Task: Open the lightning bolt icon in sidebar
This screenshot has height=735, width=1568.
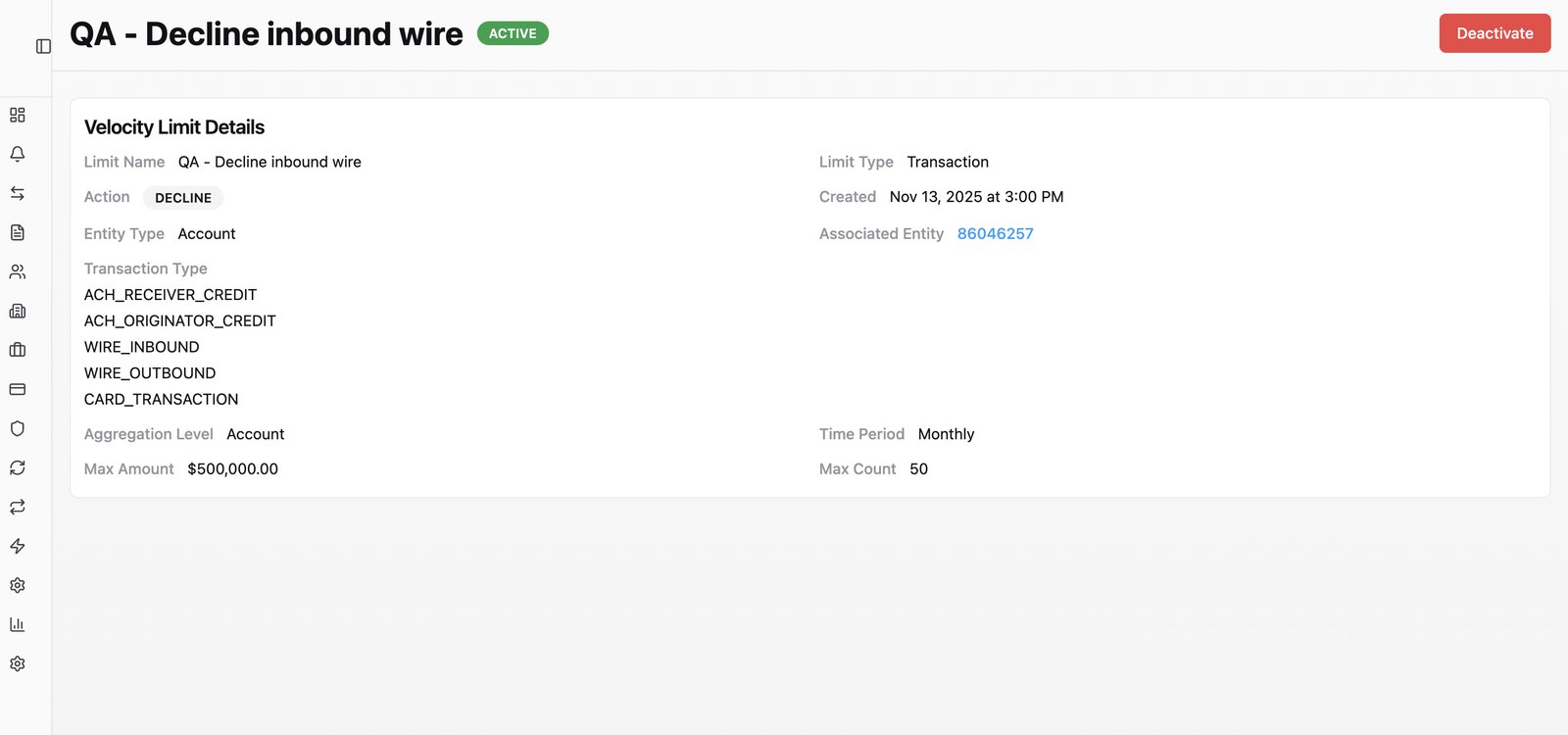Action: click(x=18, y=546)
